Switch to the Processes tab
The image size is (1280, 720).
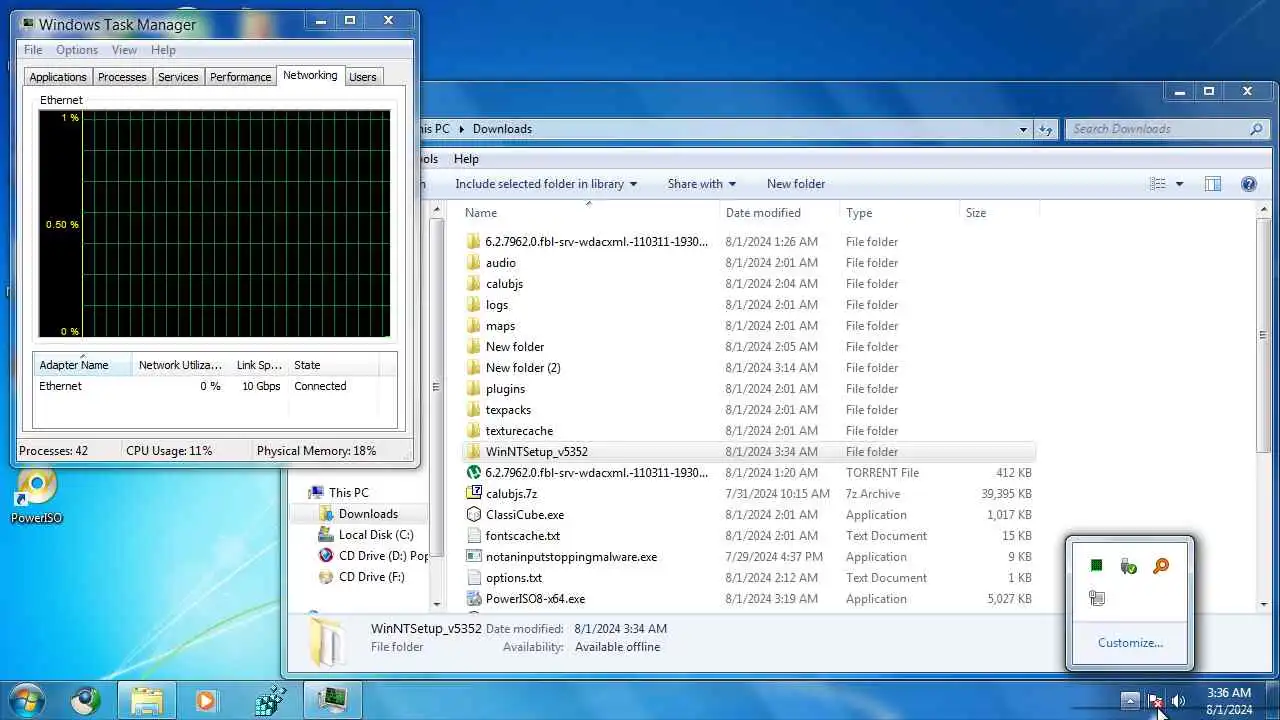[122, 77]
